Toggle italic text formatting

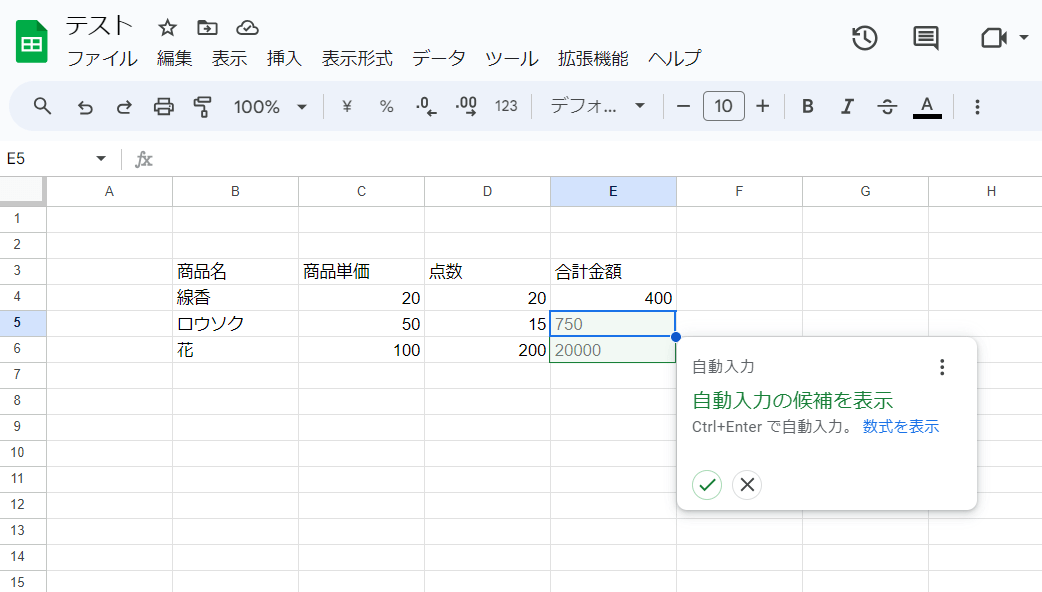pyautogui.click(x=847, y=106)
